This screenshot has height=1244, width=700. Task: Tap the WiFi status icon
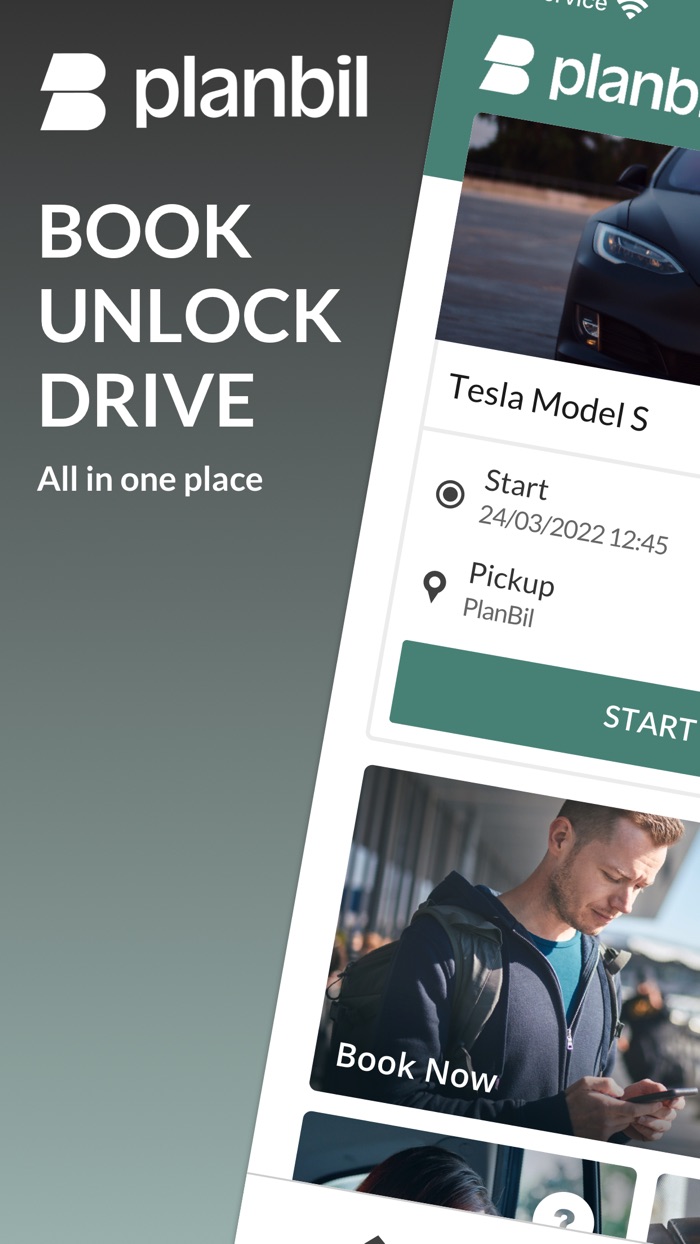633,8
